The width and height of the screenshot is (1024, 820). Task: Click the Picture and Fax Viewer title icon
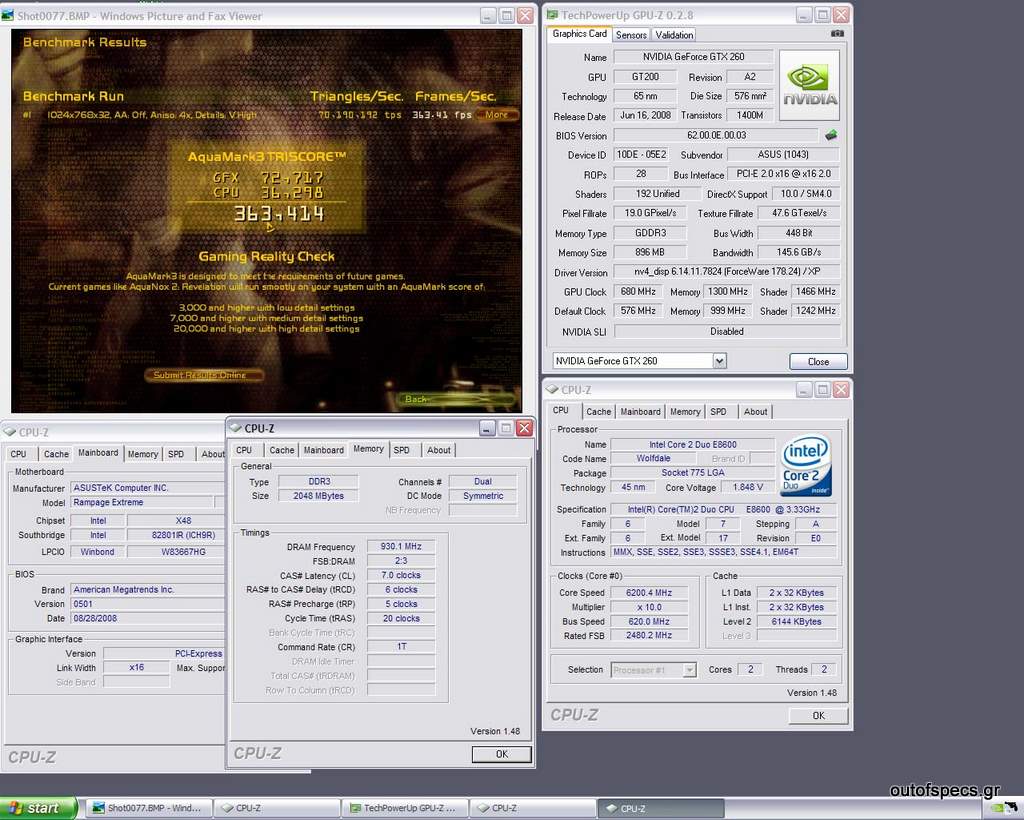8,16
